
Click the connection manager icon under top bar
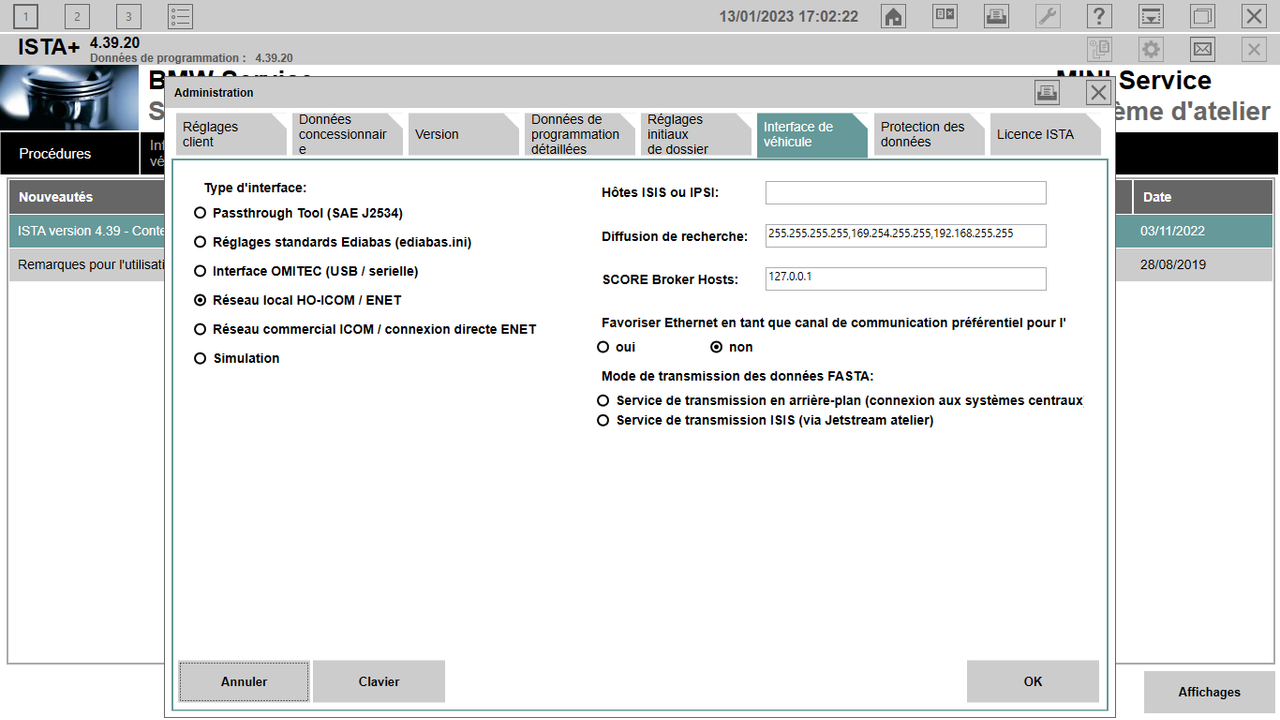pos(1099,49)
